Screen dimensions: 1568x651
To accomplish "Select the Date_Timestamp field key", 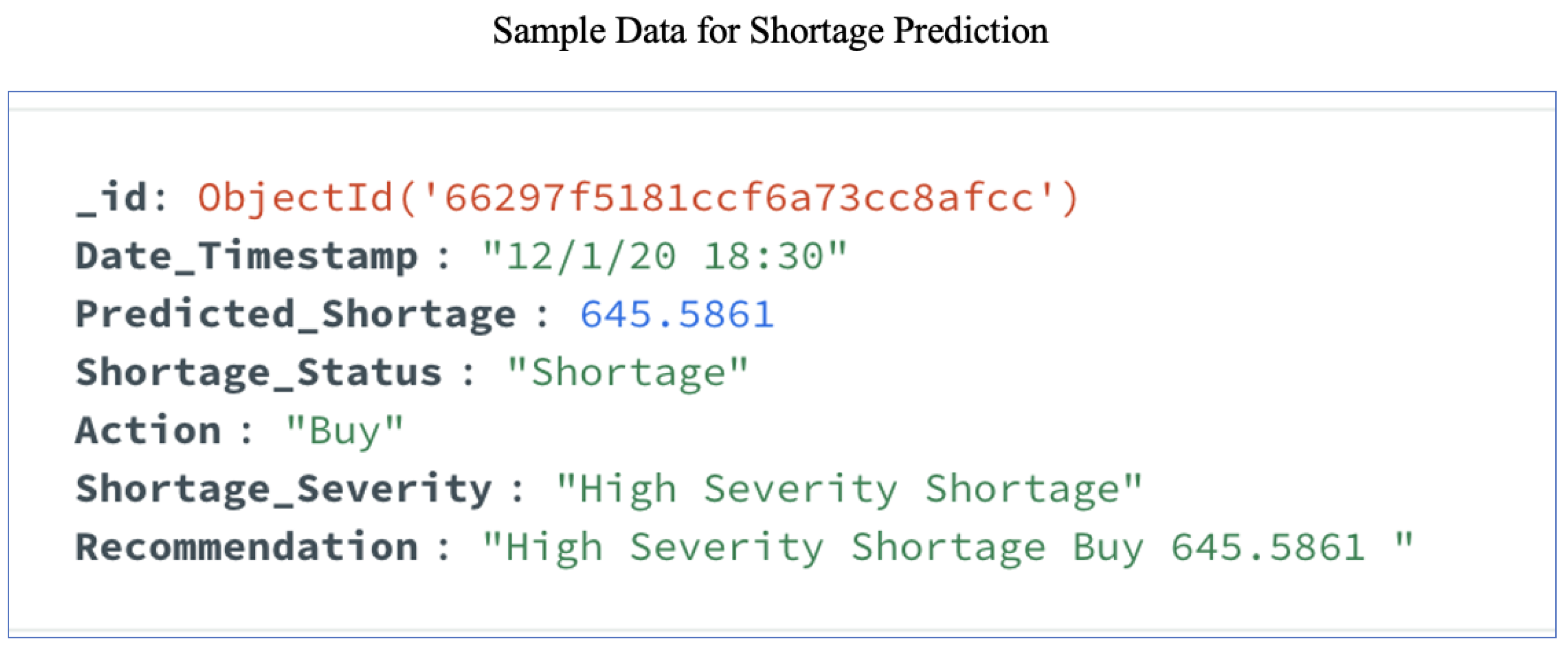I will (246, 257).
